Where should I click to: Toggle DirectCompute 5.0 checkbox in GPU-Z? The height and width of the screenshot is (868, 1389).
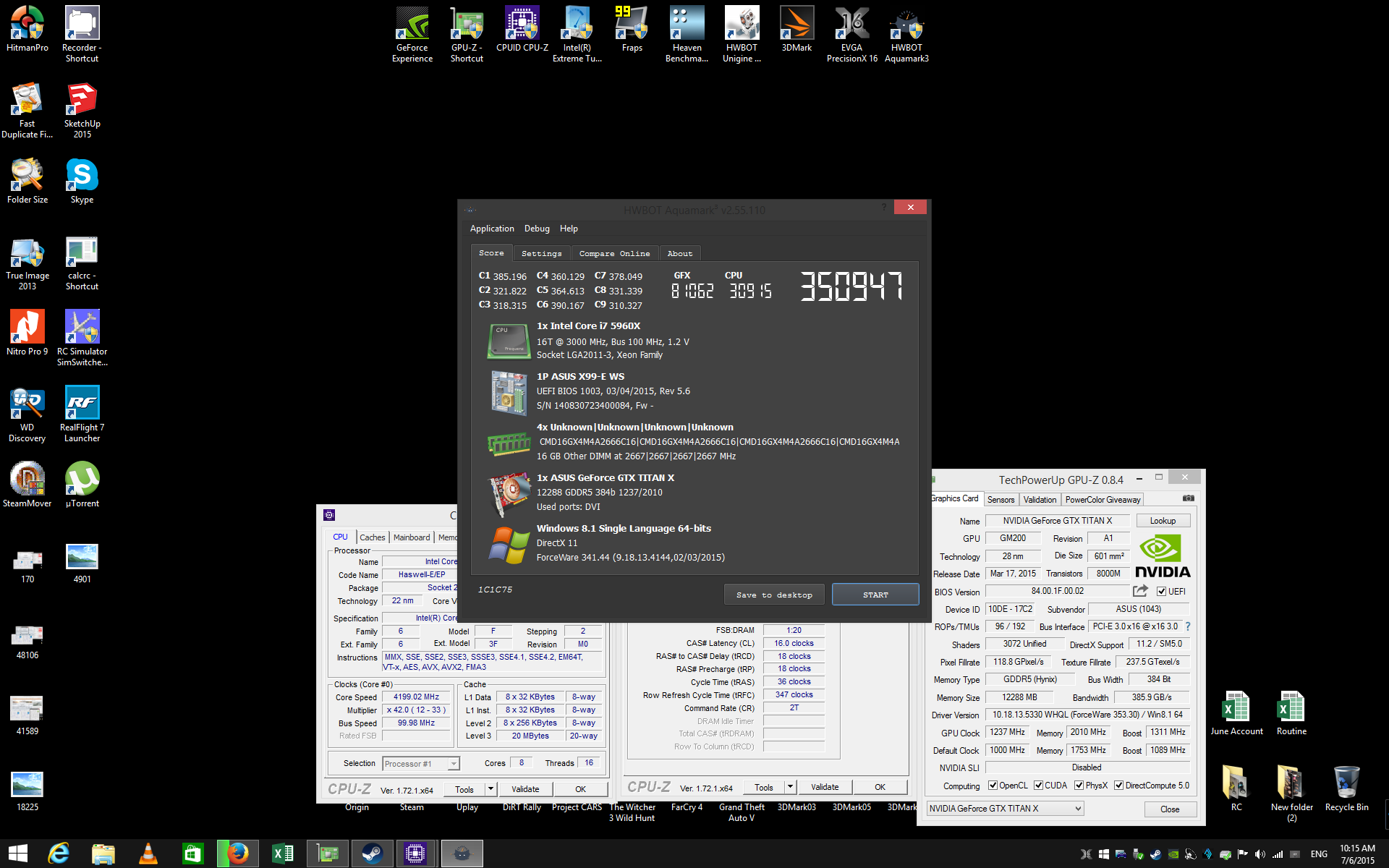coord(1118,786)
